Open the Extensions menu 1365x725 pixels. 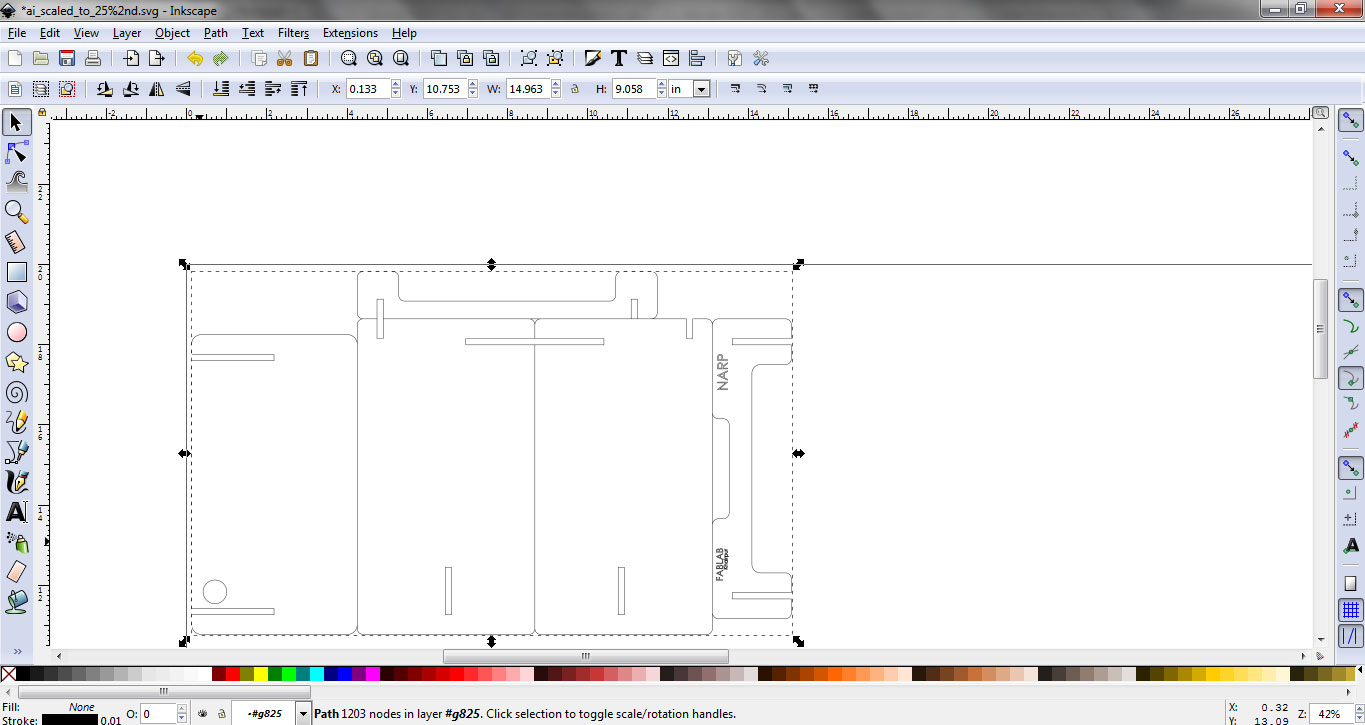point(350,33)
